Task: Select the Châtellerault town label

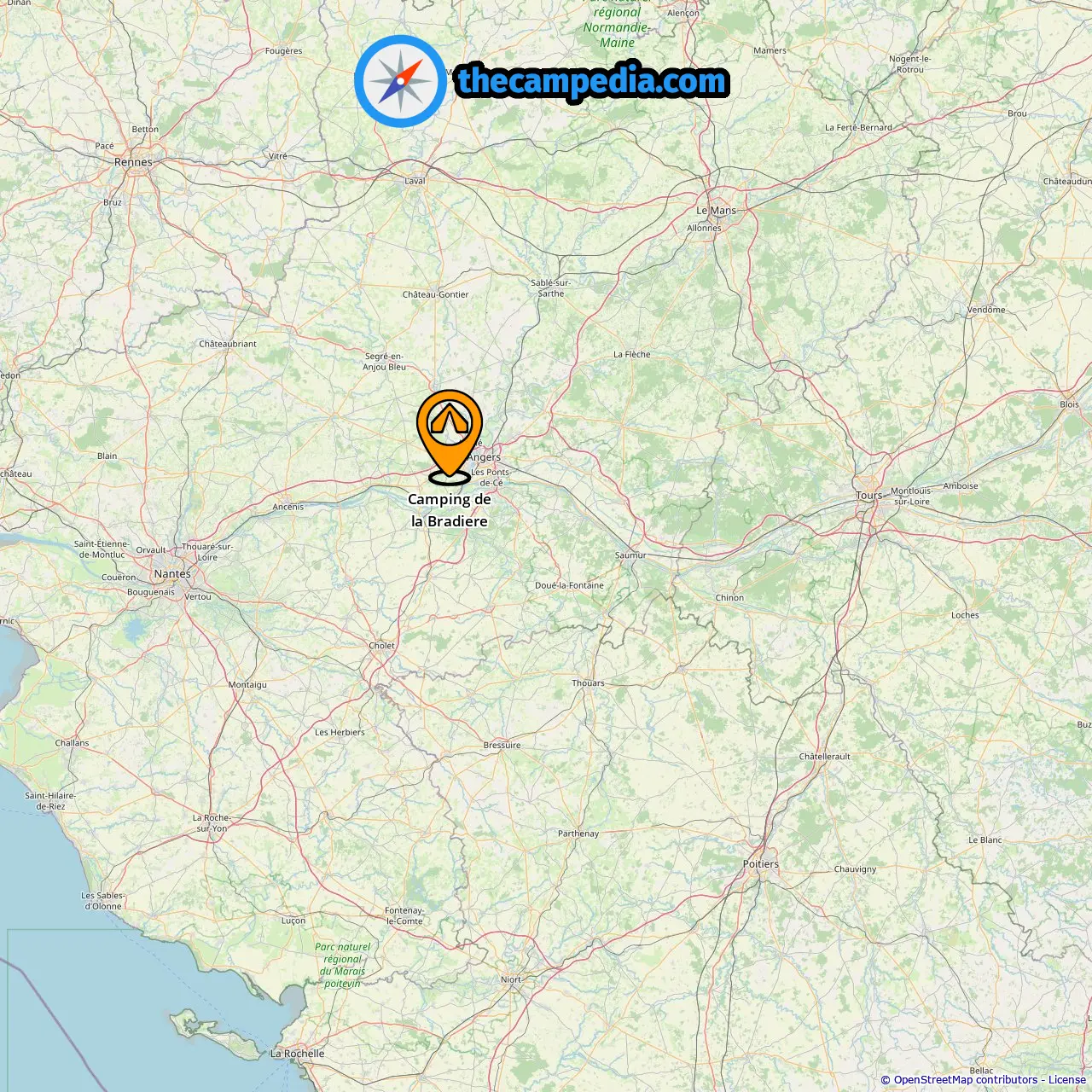Action: click(824, 757)
